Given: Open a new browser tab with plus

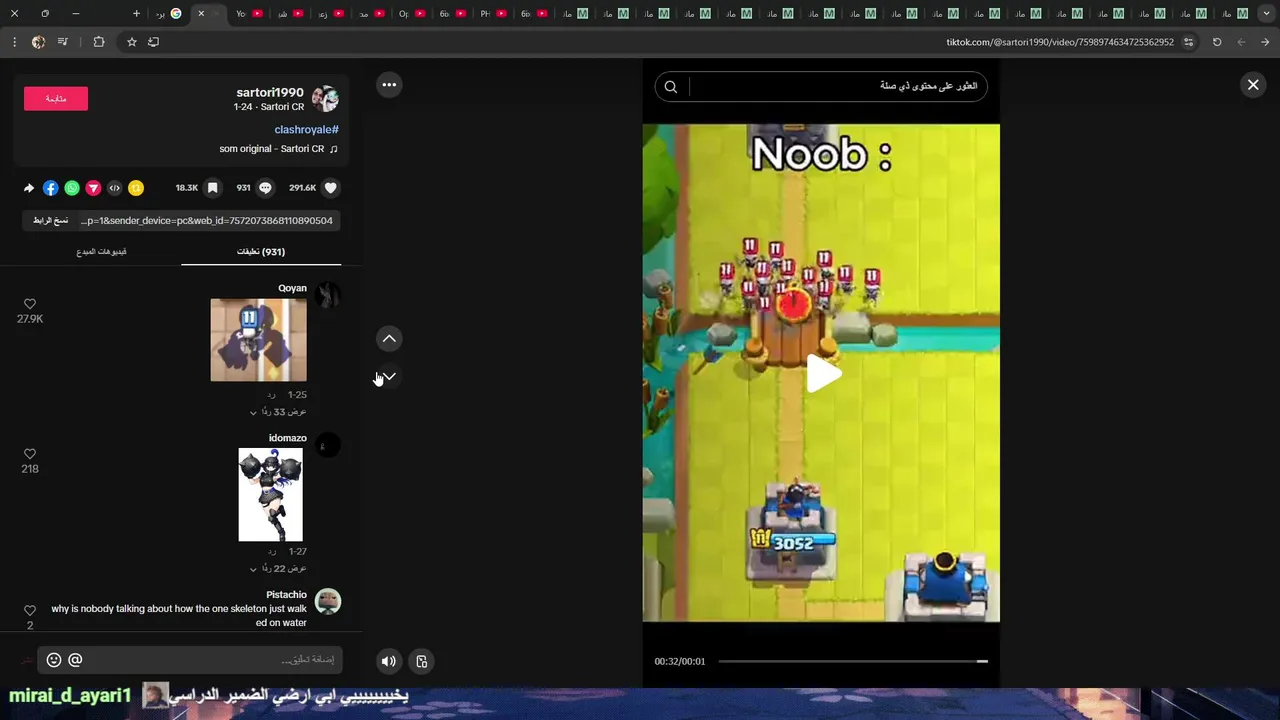Looking at the screenshot, I should point(136,13).
